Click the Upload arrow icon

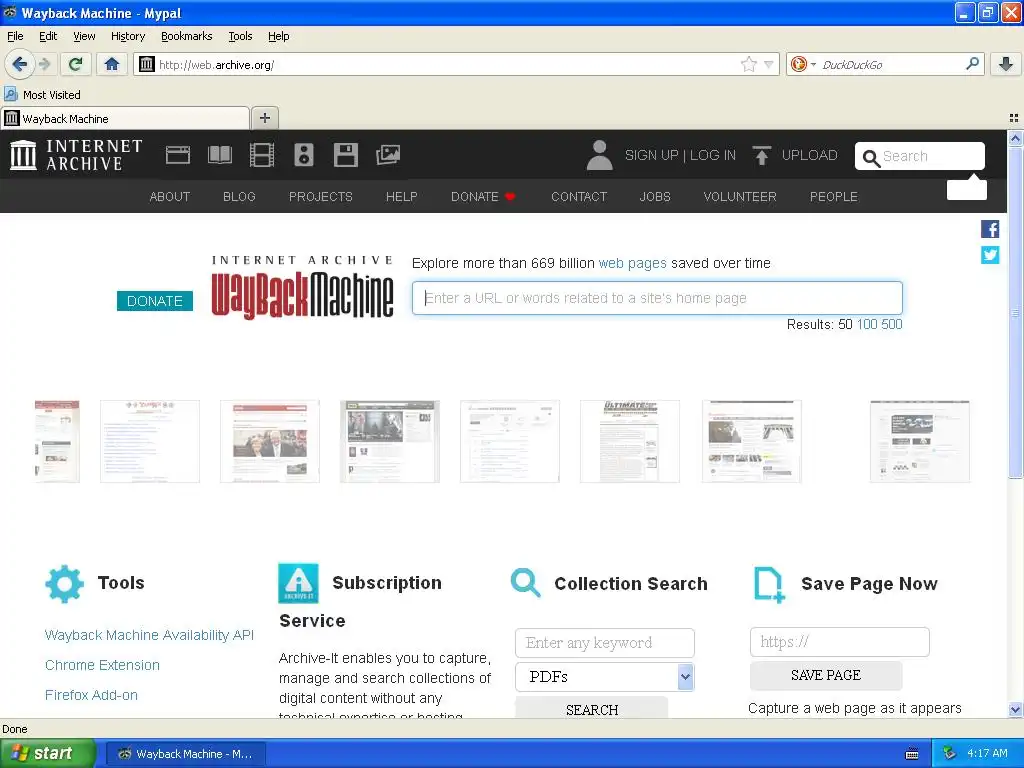[761, 155]
